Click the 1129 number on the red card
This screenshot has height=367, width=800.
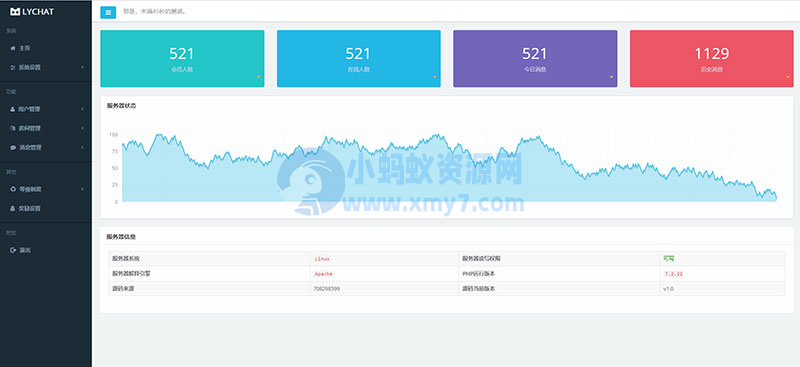pos(712,54)
